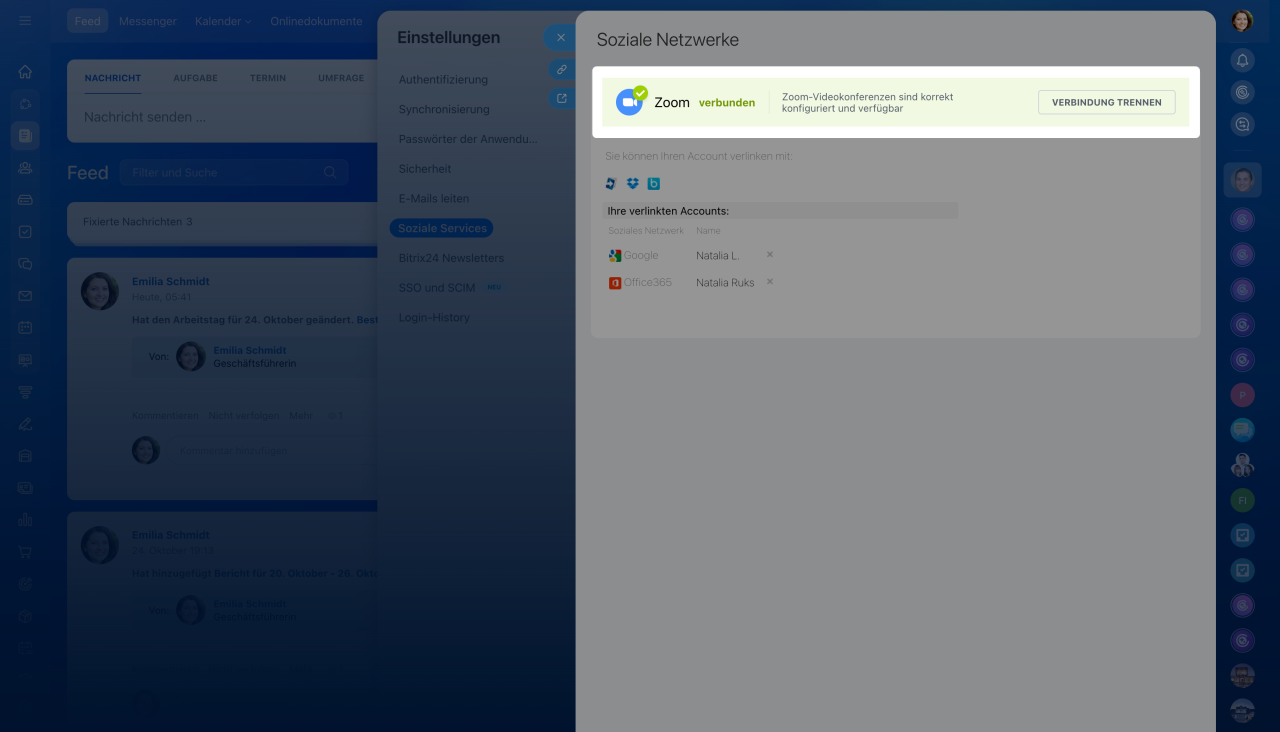Open the mail envelope icon in sidebar

click(x=25, y=296)
